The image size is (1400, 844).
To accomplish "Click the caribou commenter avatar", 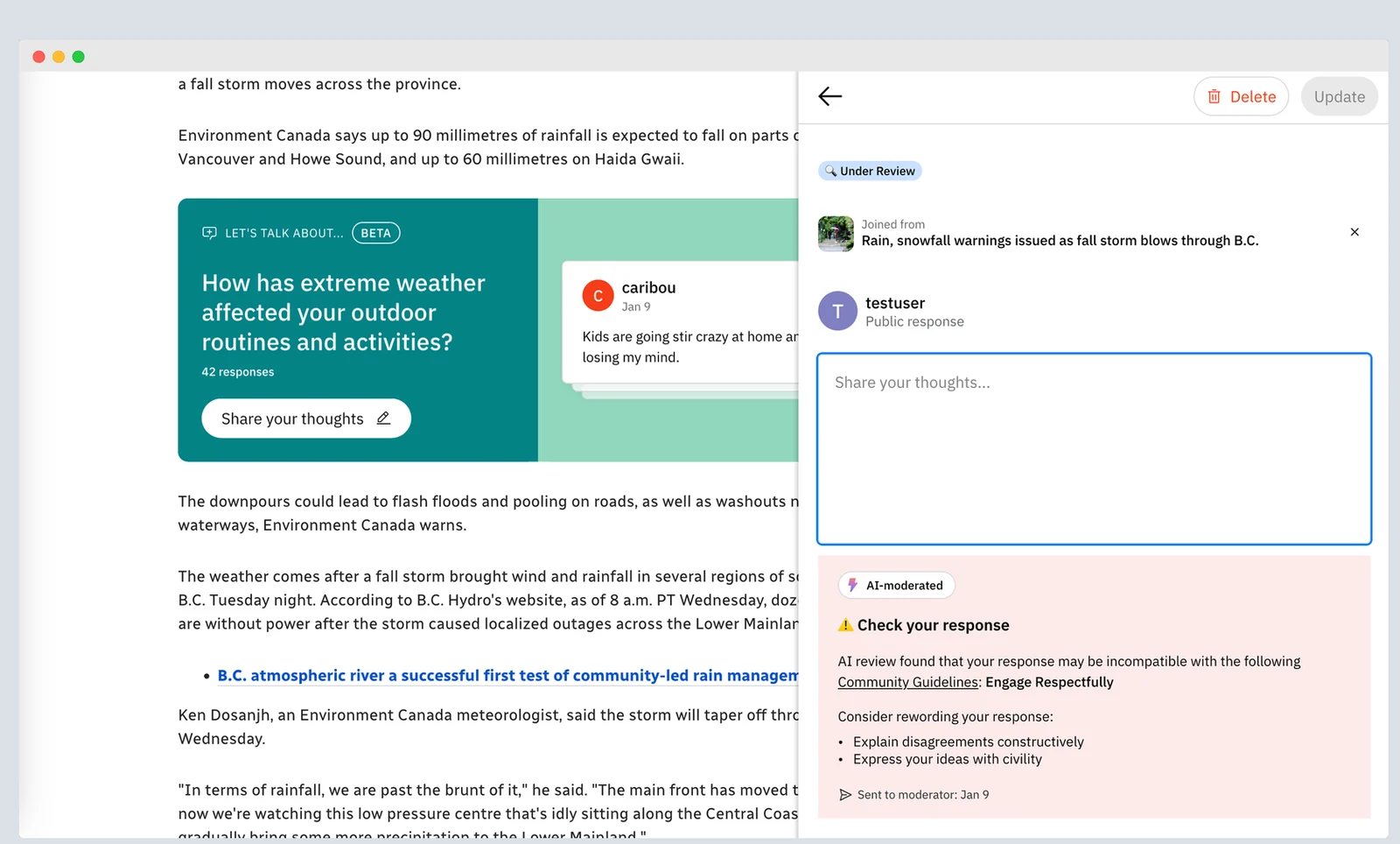I will coord(598,296).
